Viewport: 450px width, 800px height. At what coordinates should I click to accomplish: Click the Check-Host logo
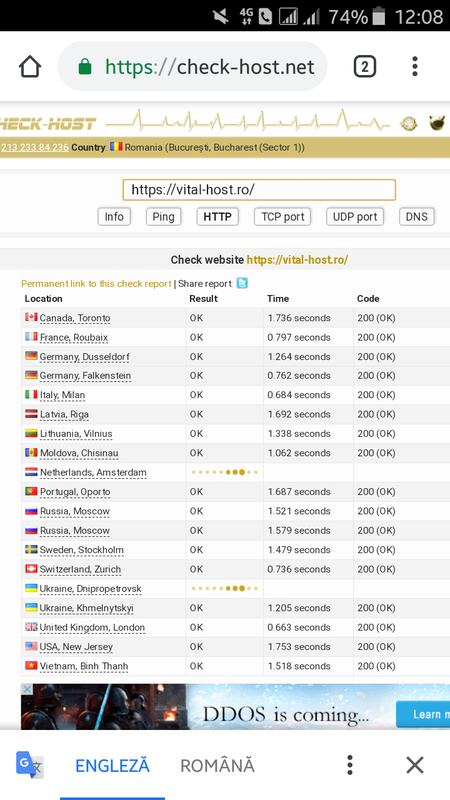pos(48,123)
